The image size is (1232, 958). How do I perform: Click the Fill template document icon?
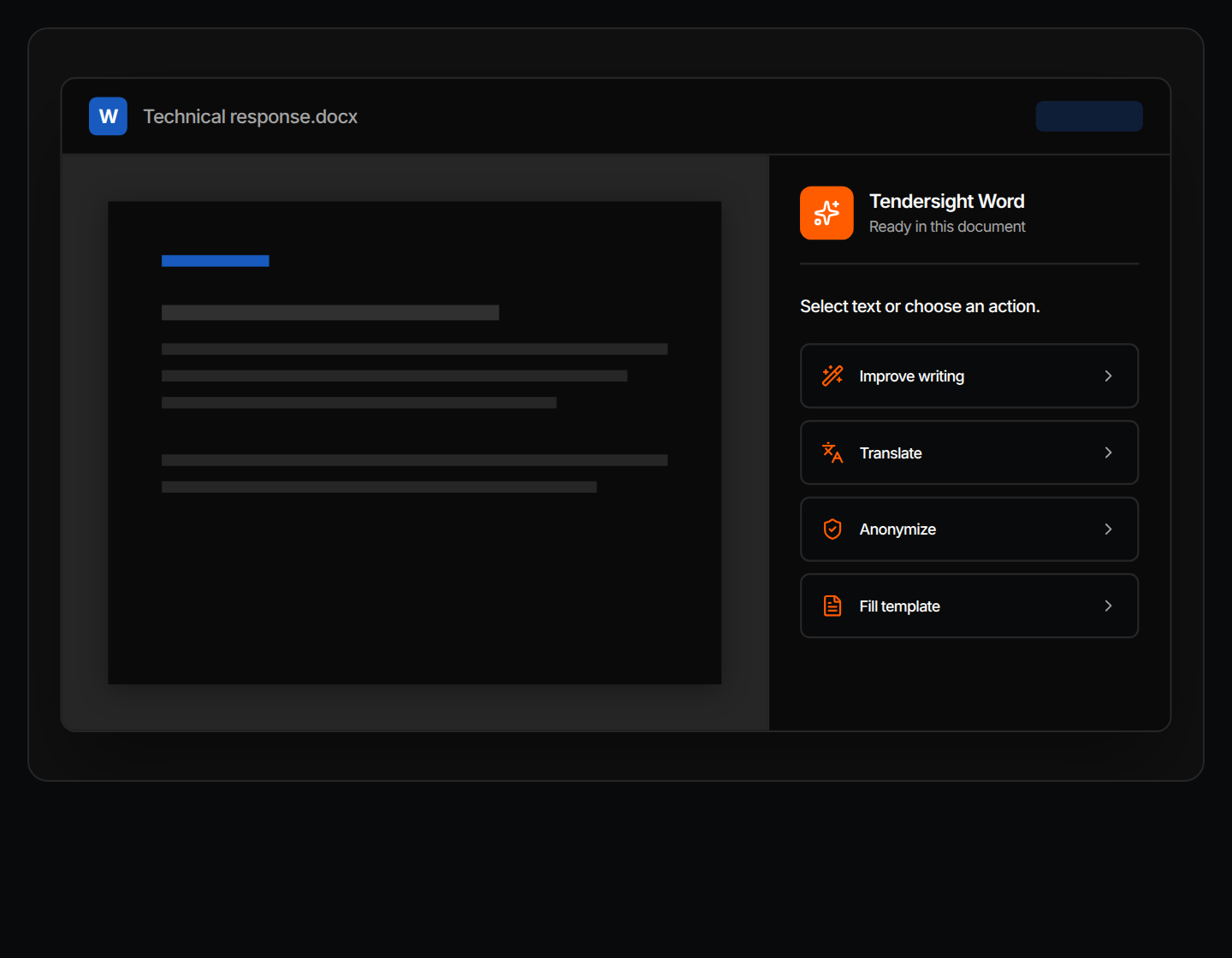[x=832, y=606]
